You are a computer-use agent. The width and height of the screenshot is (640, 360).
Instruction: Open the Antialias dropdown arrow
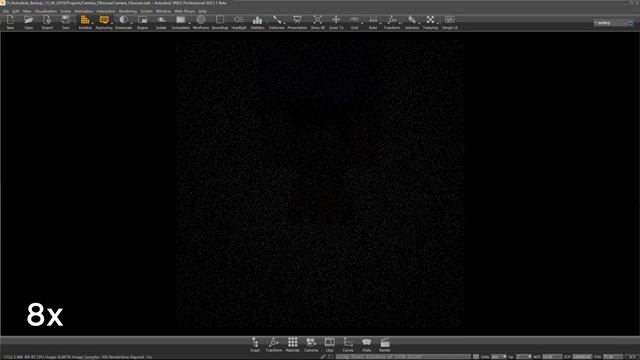[93, 23]
